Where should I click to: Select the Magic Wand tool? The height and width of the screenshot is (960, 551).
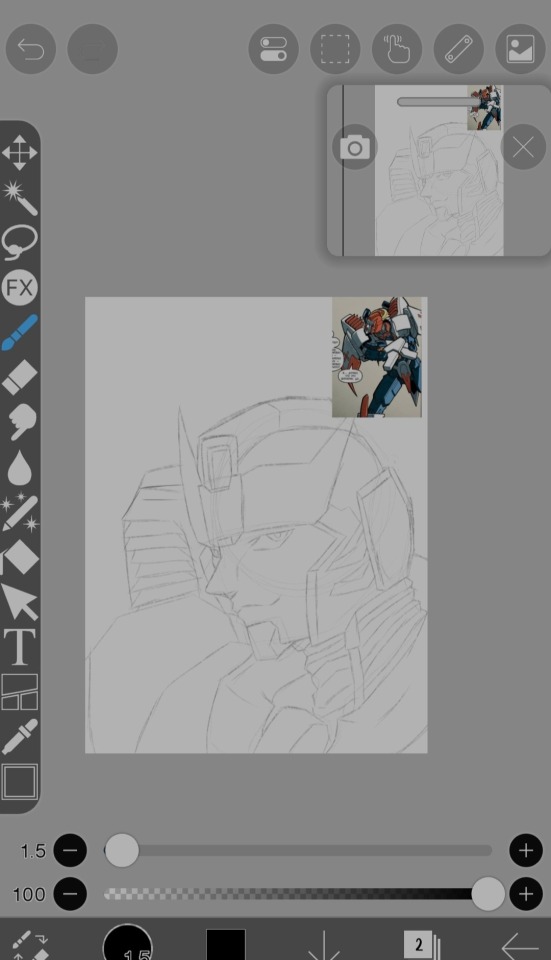20,197
